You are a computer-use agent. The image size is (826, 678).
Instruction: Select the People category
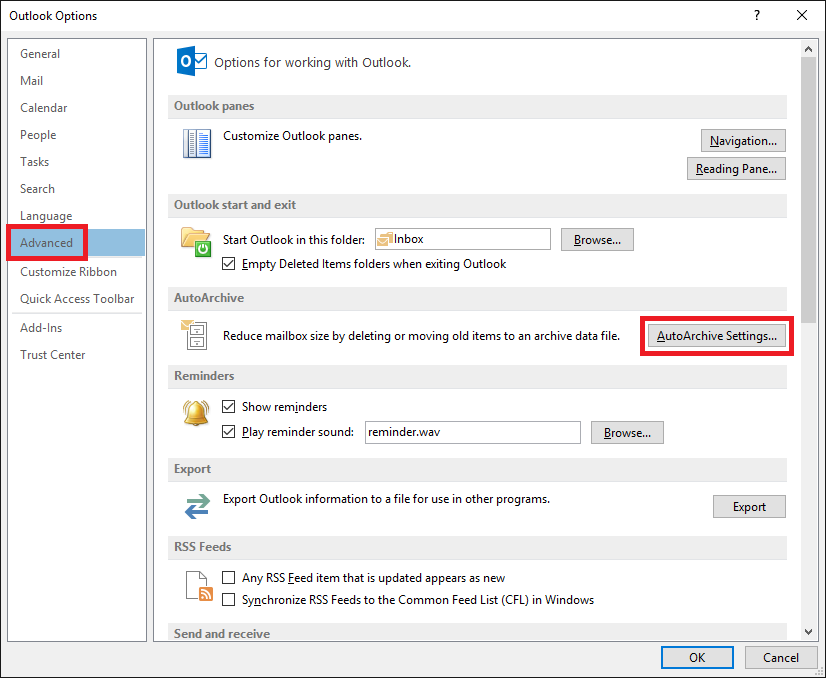point(77,135)
